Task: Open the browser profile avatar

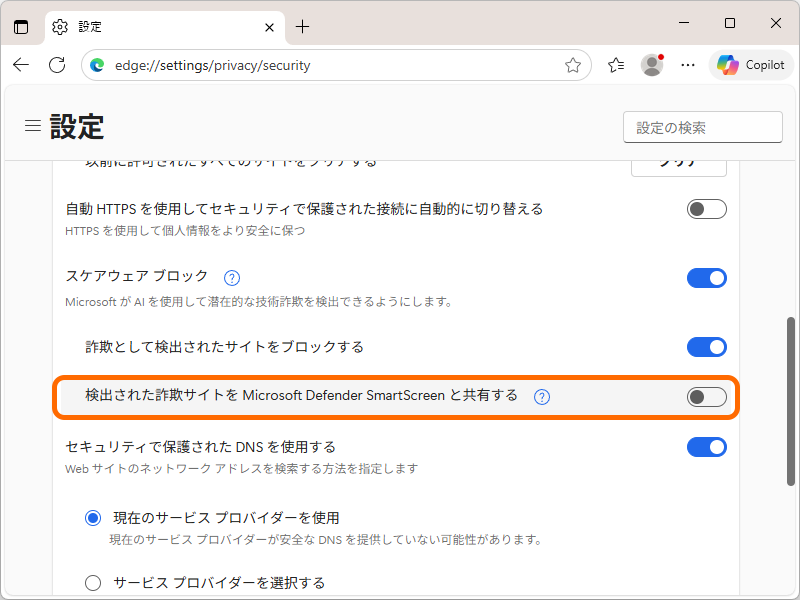Action: coord(652,64)
